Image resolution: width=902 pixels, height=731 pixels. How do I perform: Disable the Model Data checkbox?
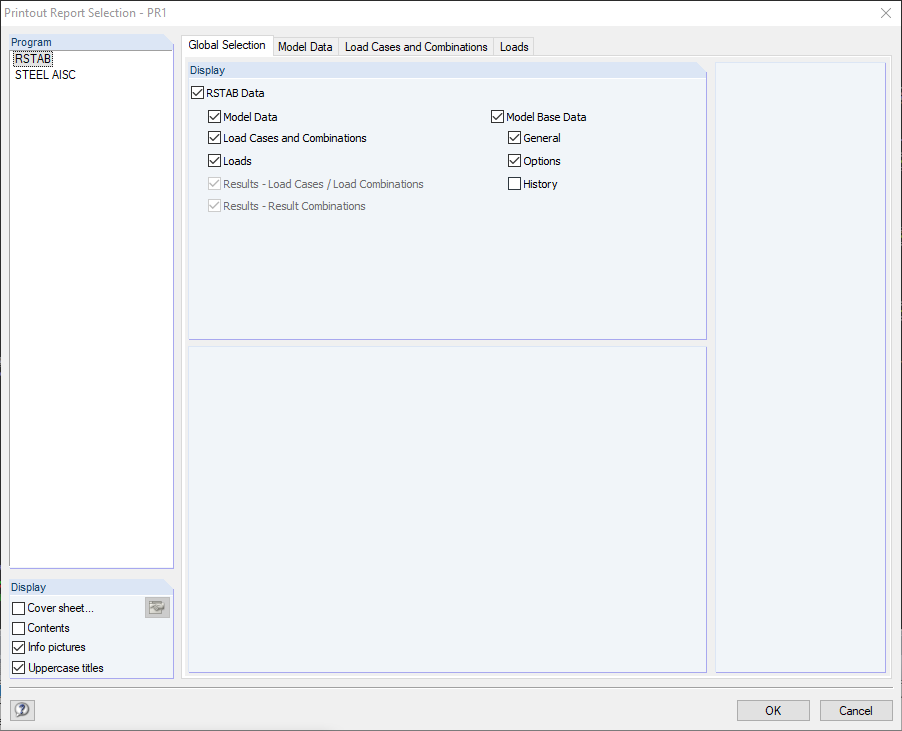pyautogui.click(x=214, y=116)
